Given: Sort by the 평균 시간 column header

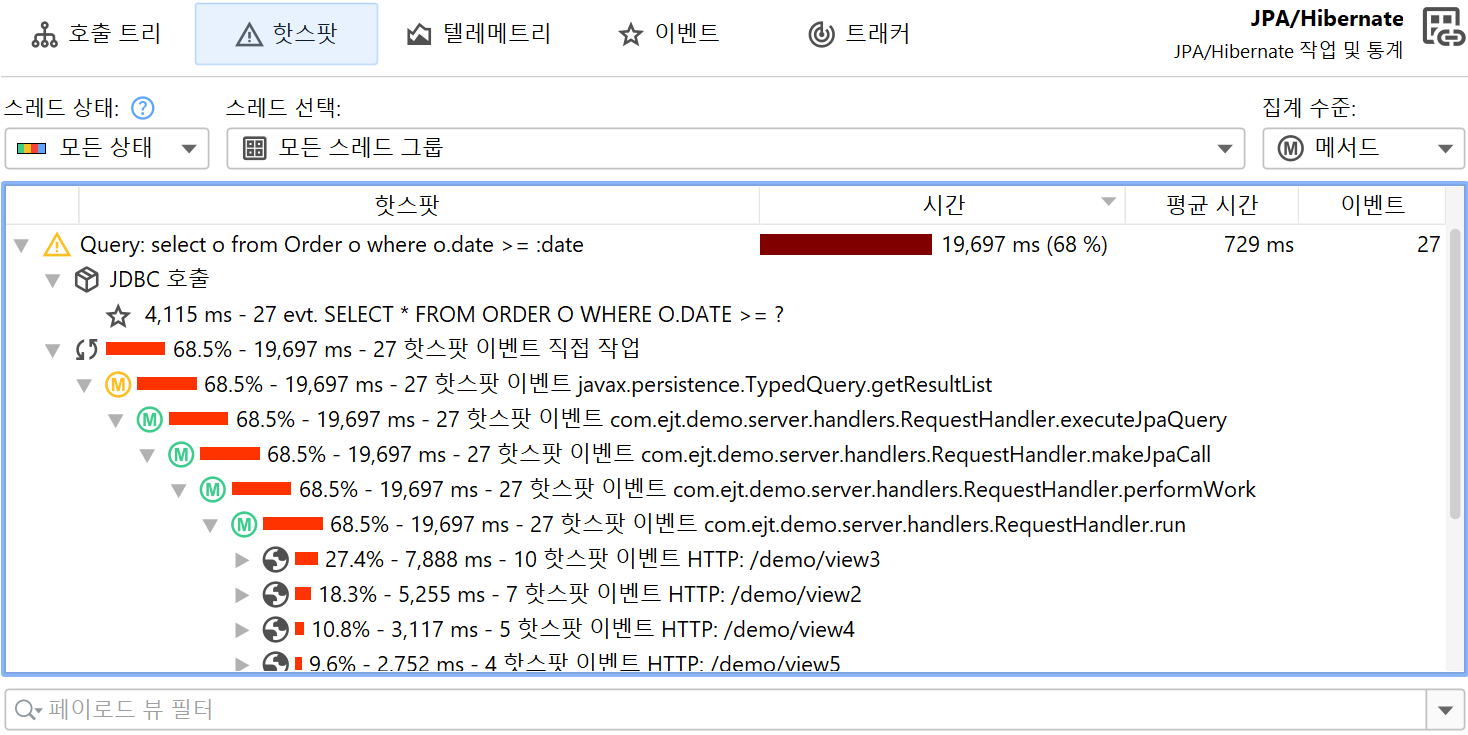Looking at the screenshot, I should (1211, 206).
